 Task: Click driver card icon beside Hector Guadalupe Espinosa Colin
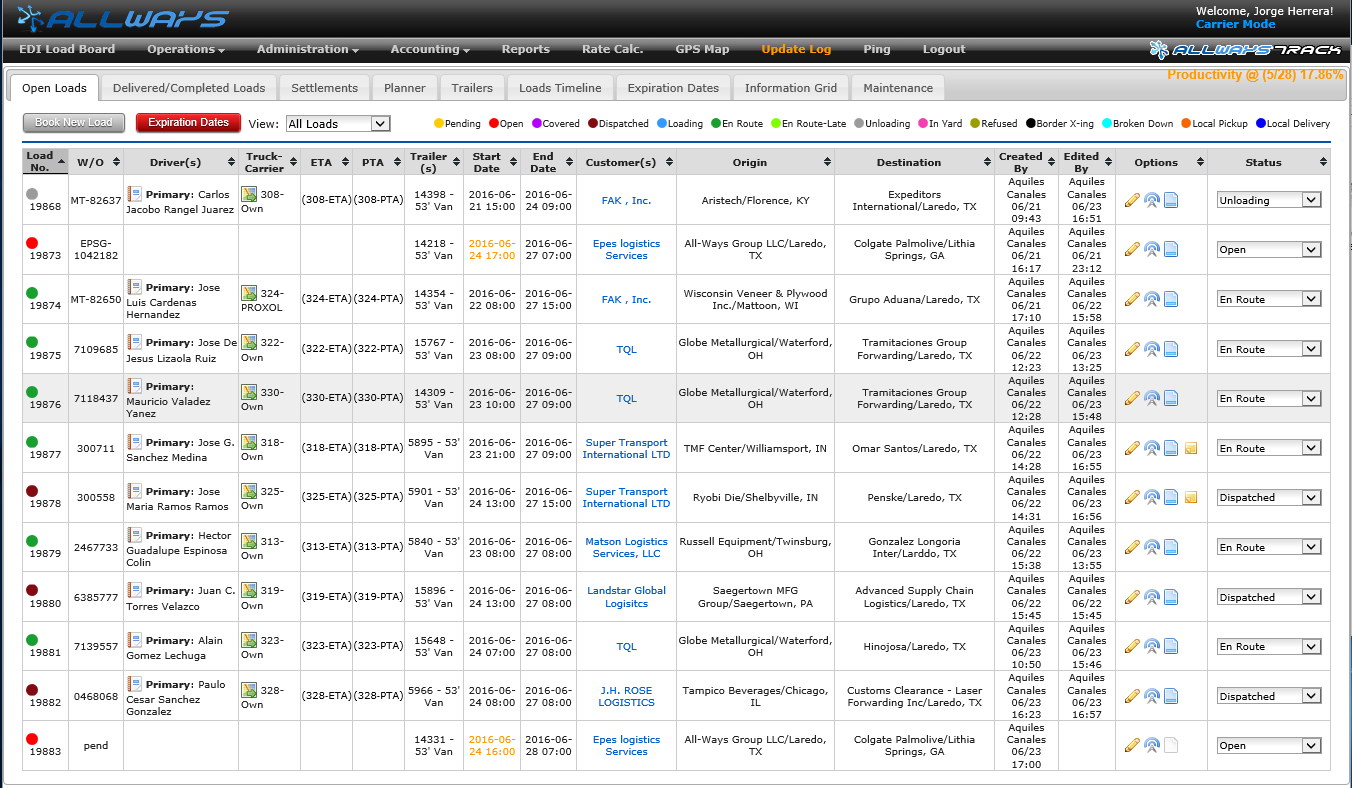134,535
